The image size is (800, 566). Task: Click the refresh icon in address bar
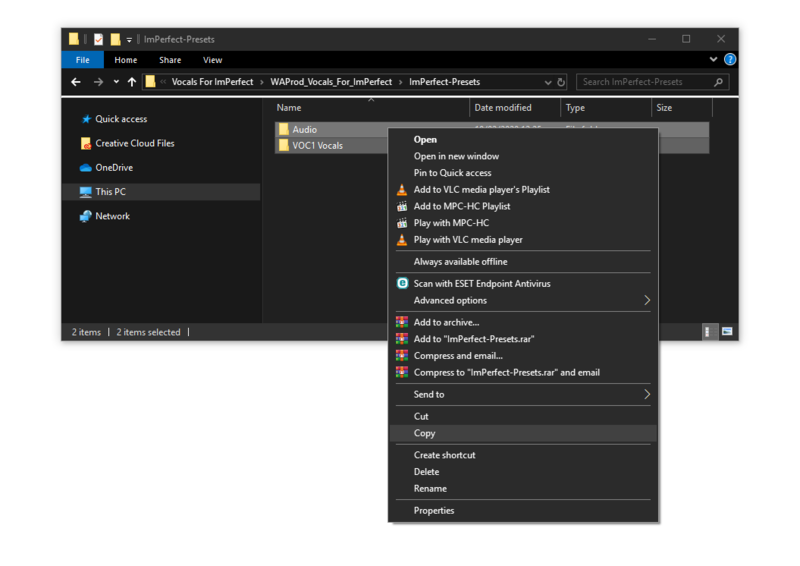561,82
